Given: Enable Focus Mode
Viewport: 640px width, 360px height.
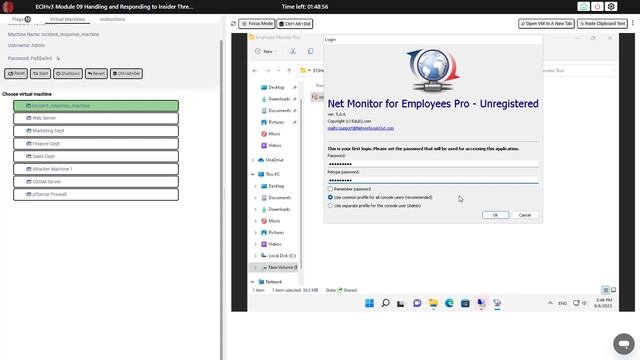Looking at the screenshot, I should point(257,24).
